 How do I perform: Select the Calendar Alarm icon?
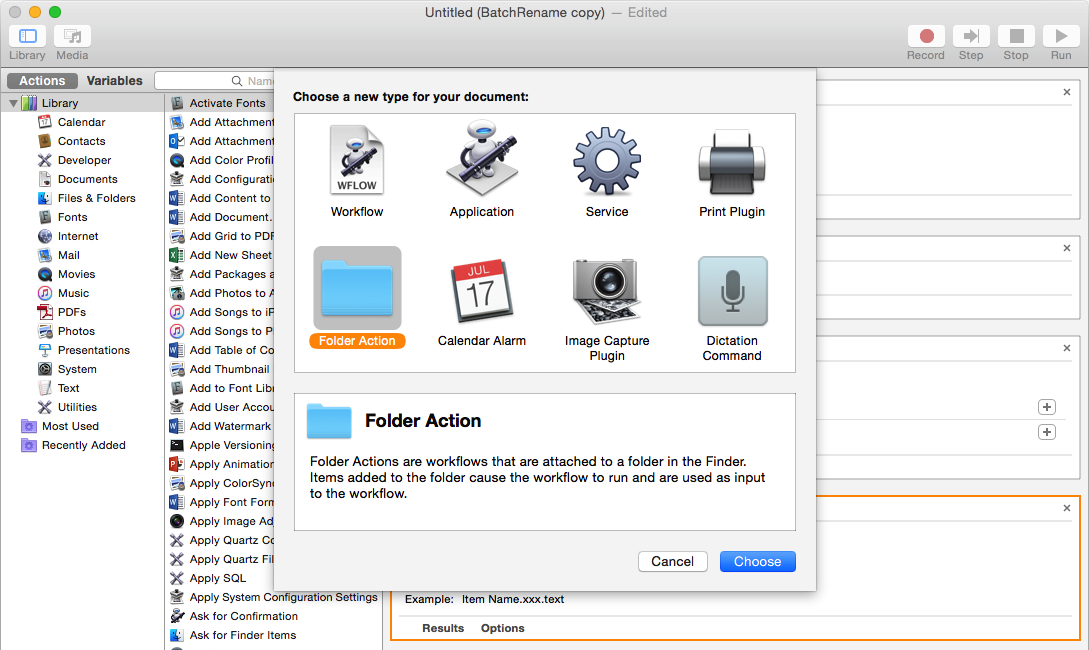click(x=481, y=292)
